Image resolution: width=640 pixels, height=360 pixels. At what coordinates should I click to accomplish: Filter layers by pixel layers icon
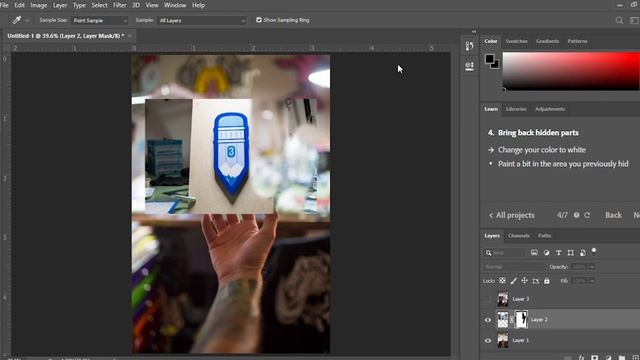(x=534, y=253)
